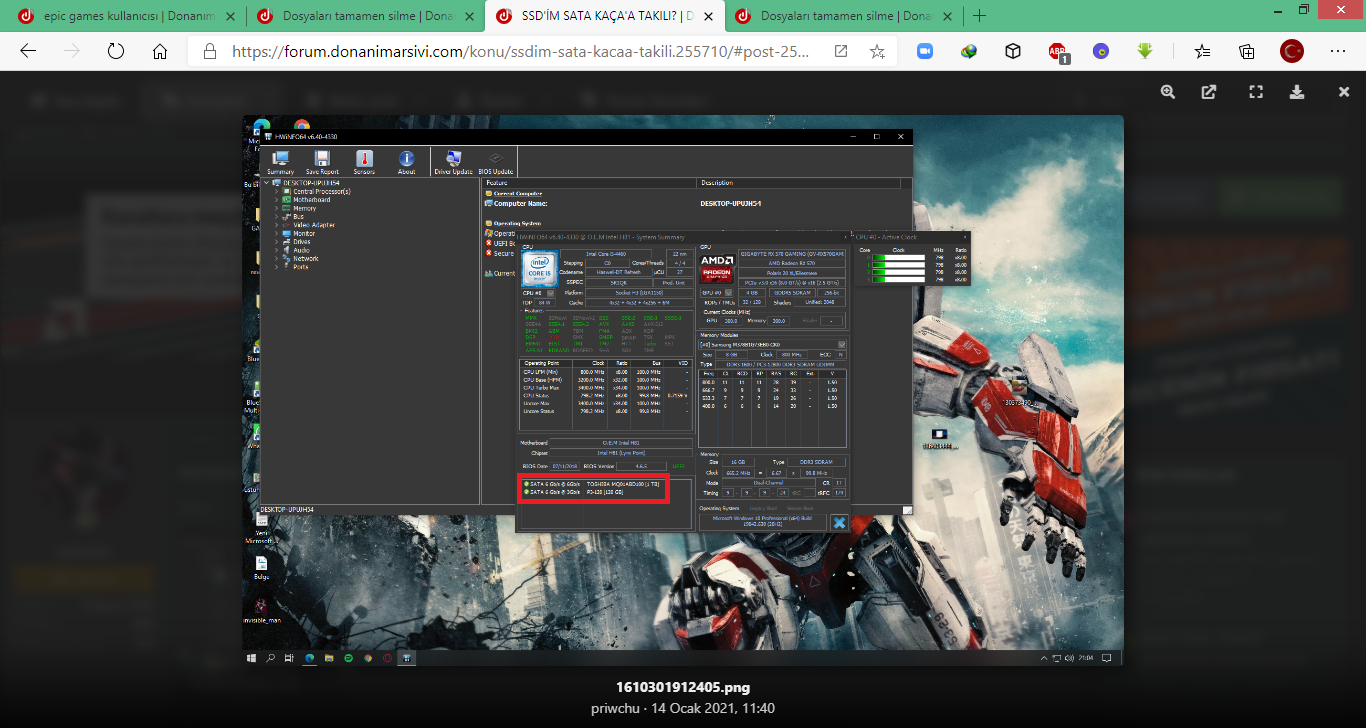This screenshot has height=728, width=1366.
Task: Click HWiNFO About icon in the image
Action: pos(406,162)
